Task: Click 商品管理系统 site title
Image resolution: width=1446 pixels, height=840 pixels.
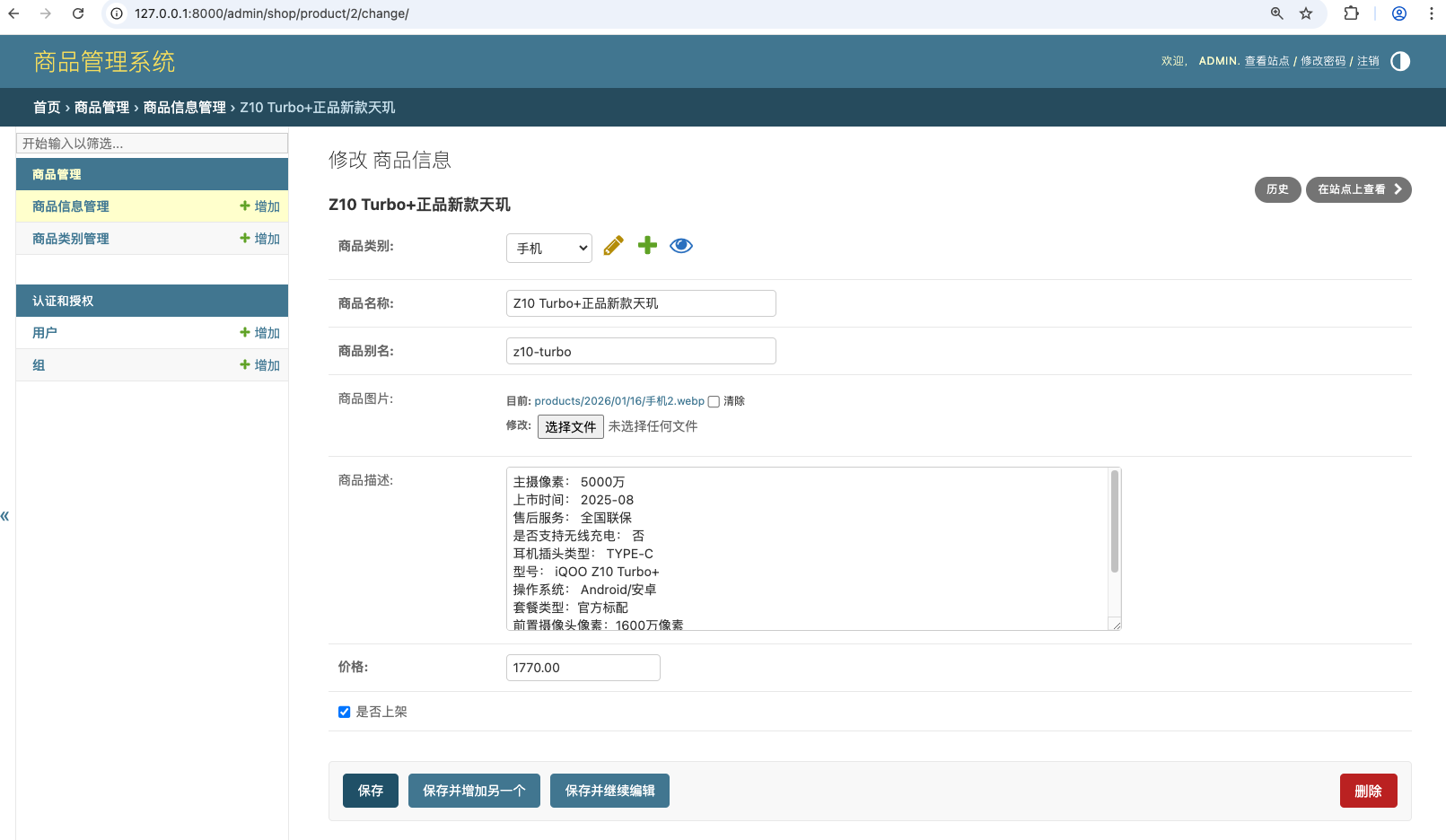Action: (x=104, y=62)
